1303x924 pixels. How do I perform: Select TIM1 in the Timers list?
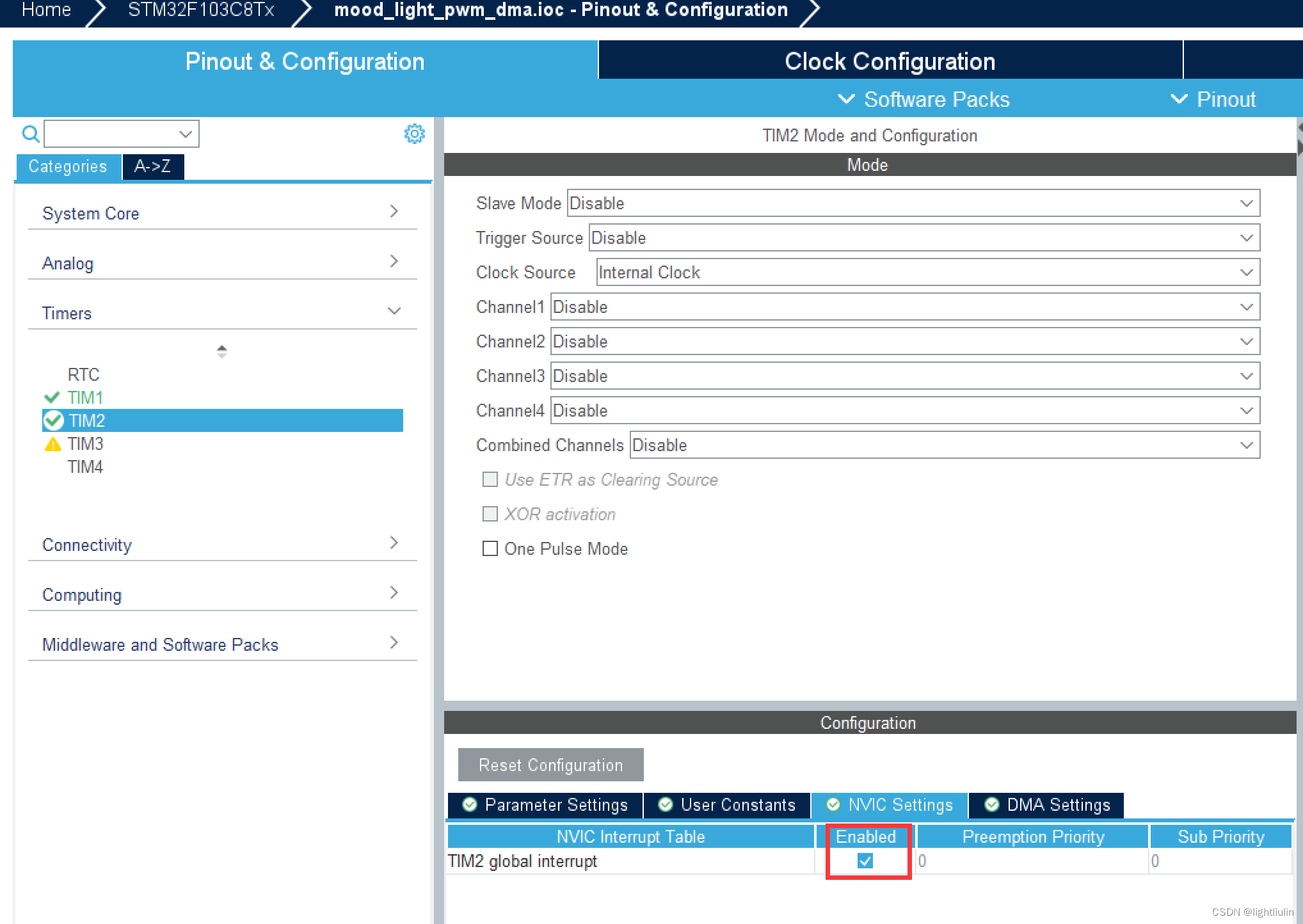(85, 397)
